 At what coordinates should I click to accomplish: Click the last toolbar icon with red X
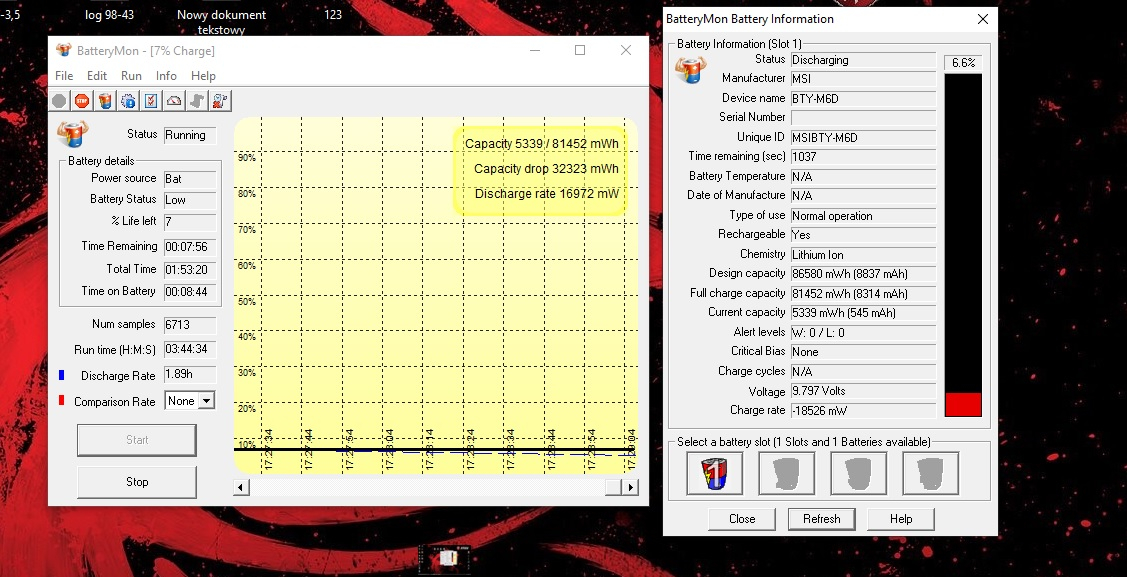(x=220, y=101)
